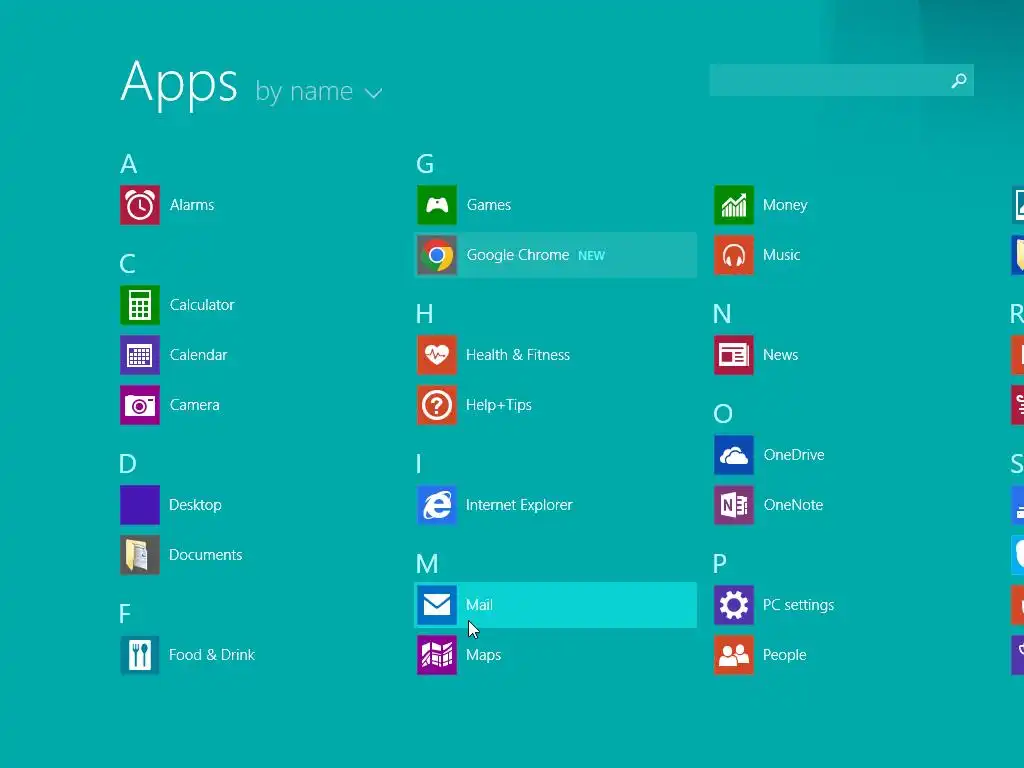1024x768 pixels.
Task: Launch the Music headphones icon
Action: tap(734, 255)
